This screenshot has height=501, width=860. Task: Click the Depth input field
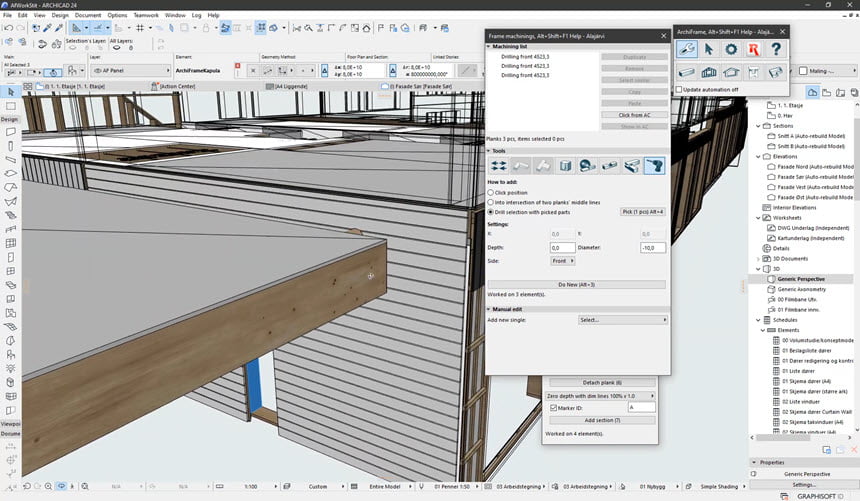click(563, 247)
